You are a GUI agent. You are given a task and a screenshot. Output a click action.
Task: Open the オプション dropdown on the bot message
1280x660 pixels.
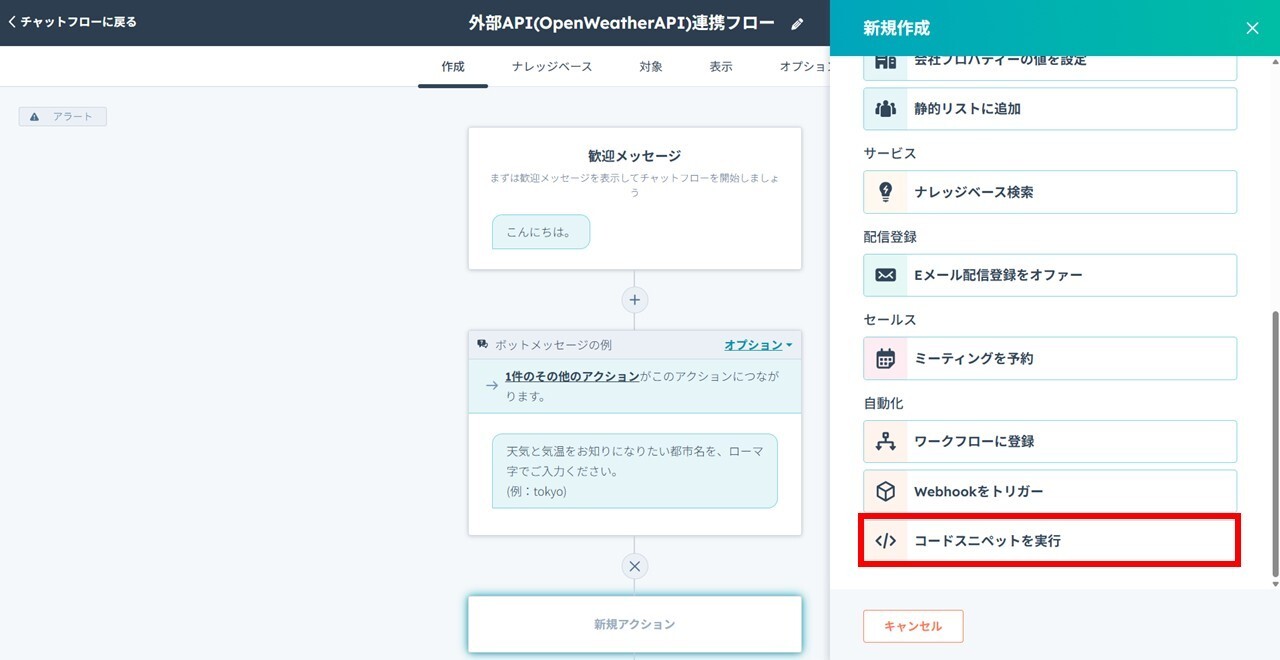758,344
